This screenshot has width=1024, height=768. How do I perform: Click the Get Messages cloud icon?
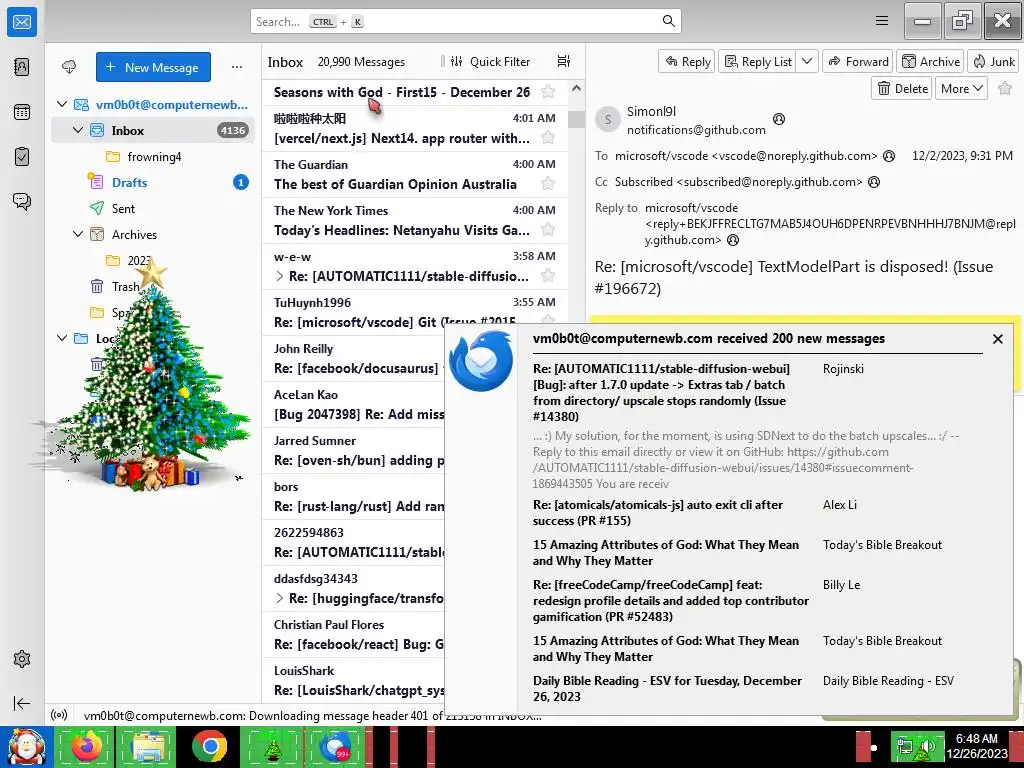click(69, 67)
